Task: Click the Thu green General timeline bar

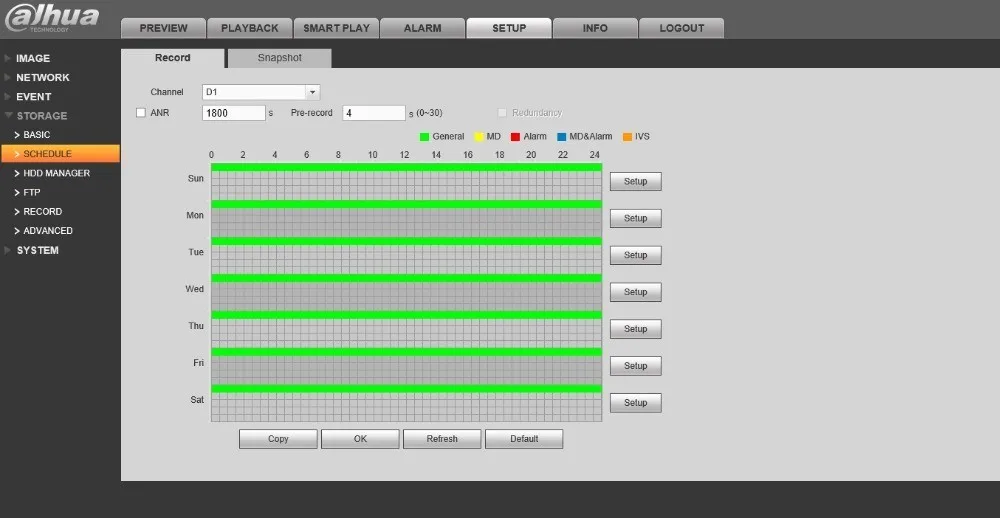Action: 406,315
